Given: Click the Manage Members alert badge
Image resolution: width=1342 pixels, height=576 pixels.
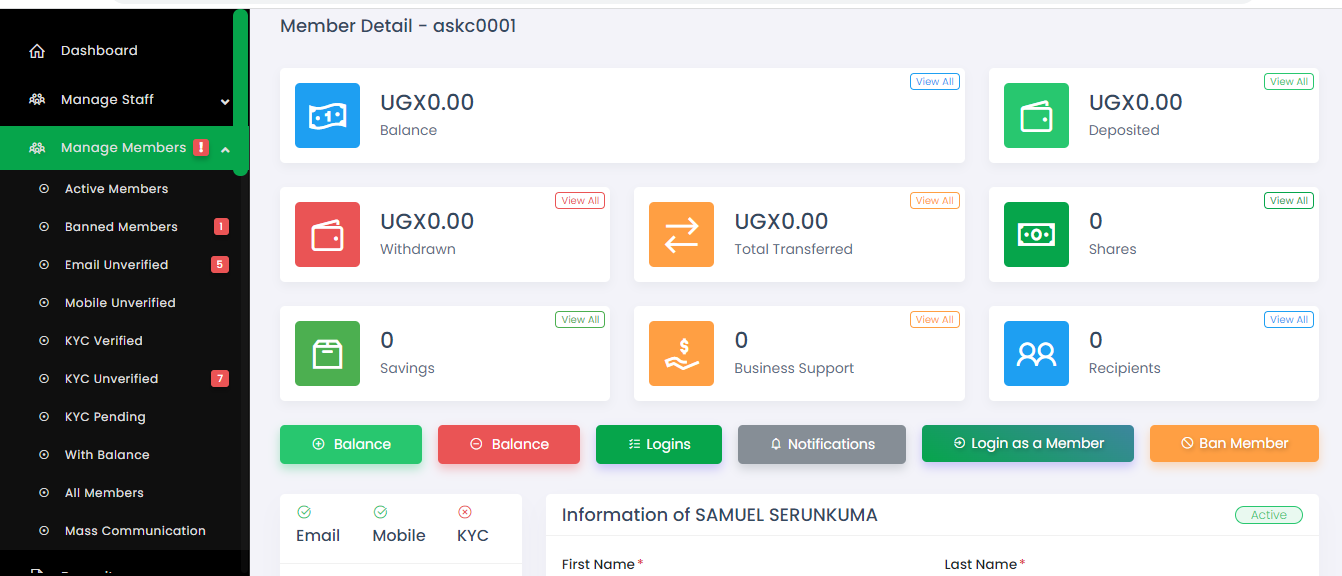Looking at the screenshot, I should click(201, 148).
